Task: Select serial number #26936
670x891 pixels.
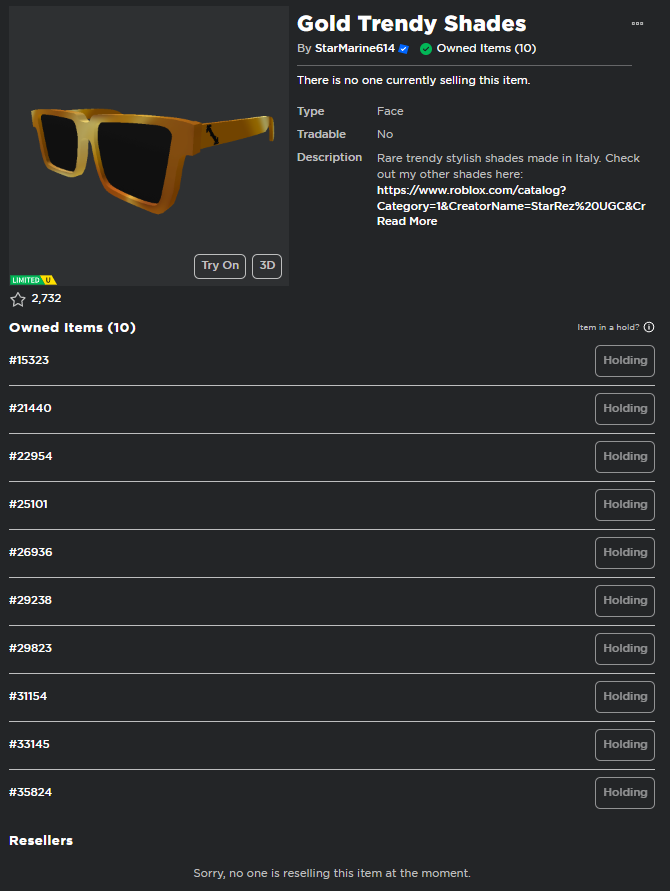Action: tap(31, 552)
